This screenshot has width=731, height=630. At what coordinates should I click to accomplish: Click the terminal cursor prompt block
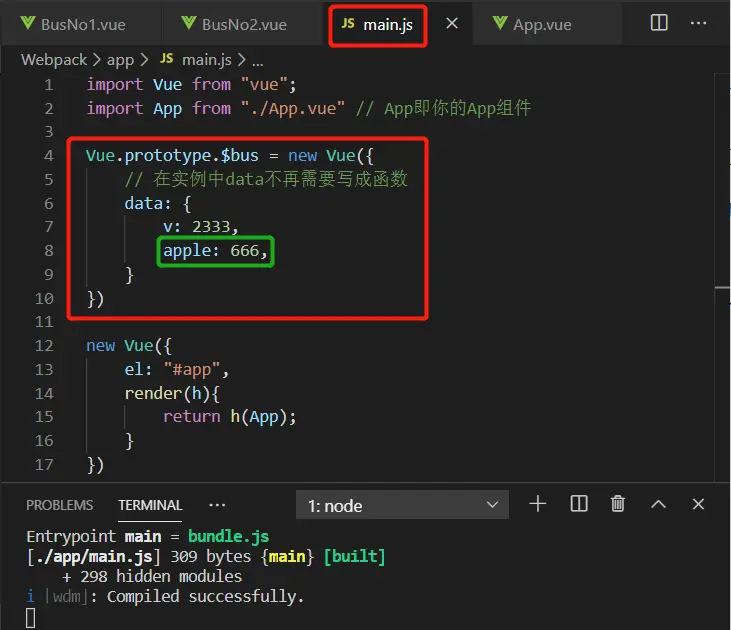pos(30,618)
